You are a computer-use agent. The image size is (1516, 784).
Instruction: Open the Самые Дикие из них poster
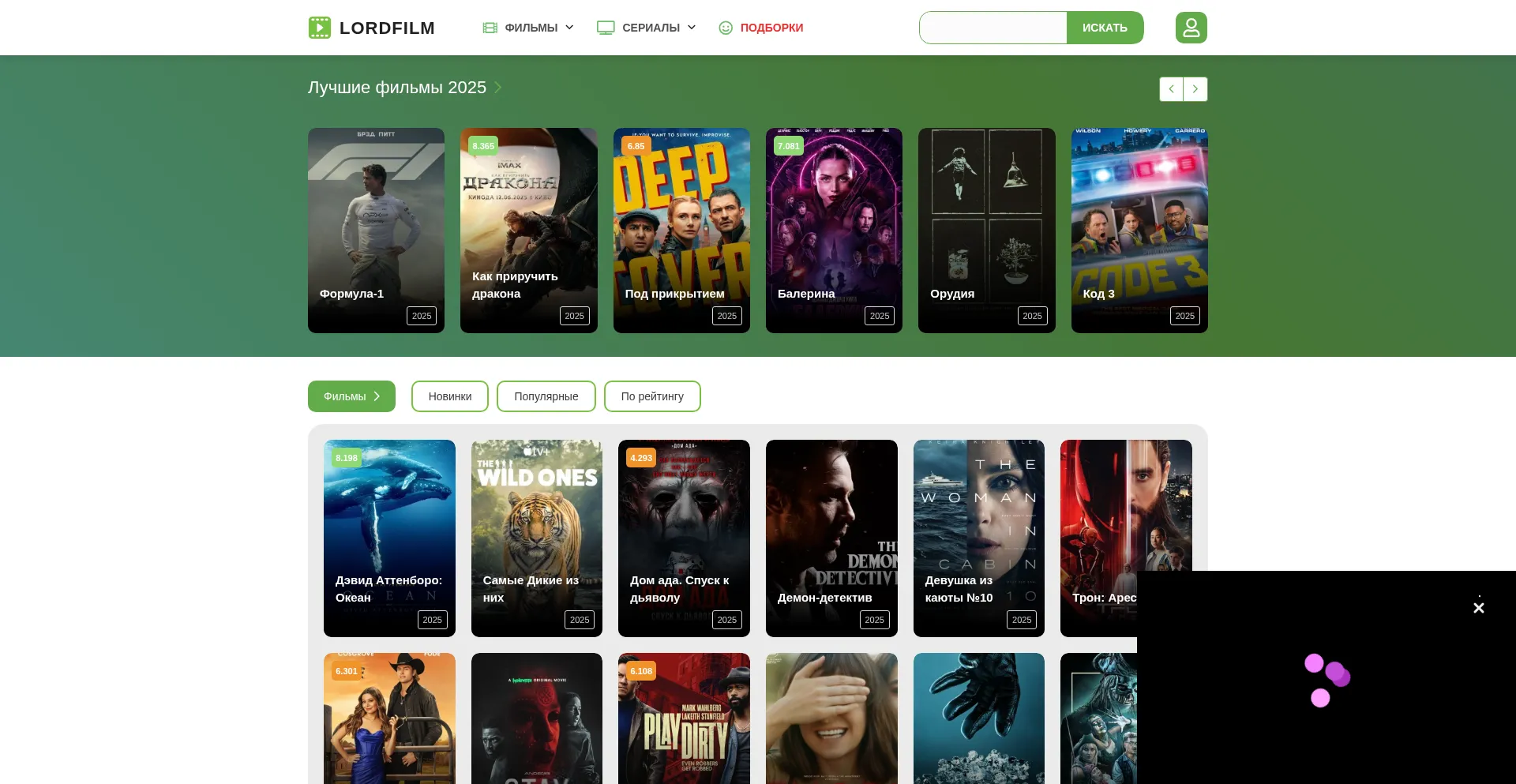pyautogui.click(x=536, y=538)
